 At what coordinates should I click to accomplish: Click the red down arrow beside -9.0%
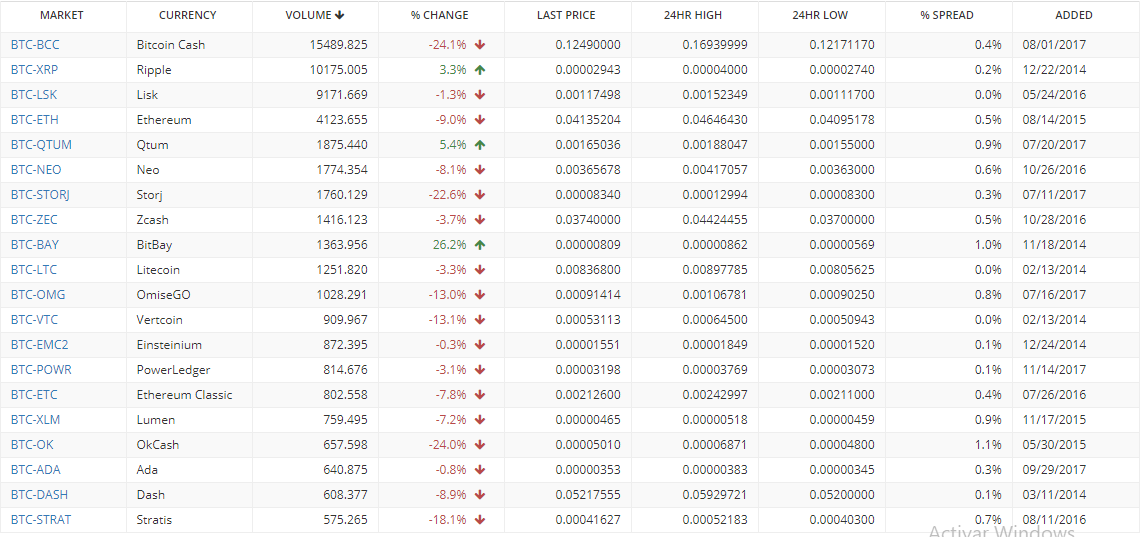(480, 120)
